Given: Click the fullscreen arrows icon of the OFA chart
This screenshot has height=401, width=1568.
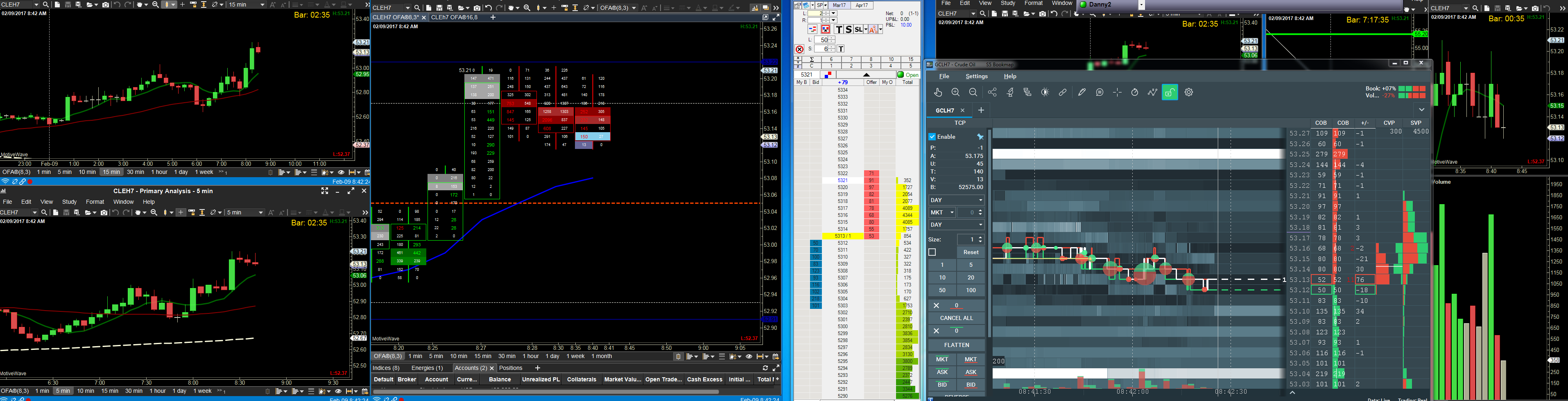Looking at the screenshot, I should [776, 18].
